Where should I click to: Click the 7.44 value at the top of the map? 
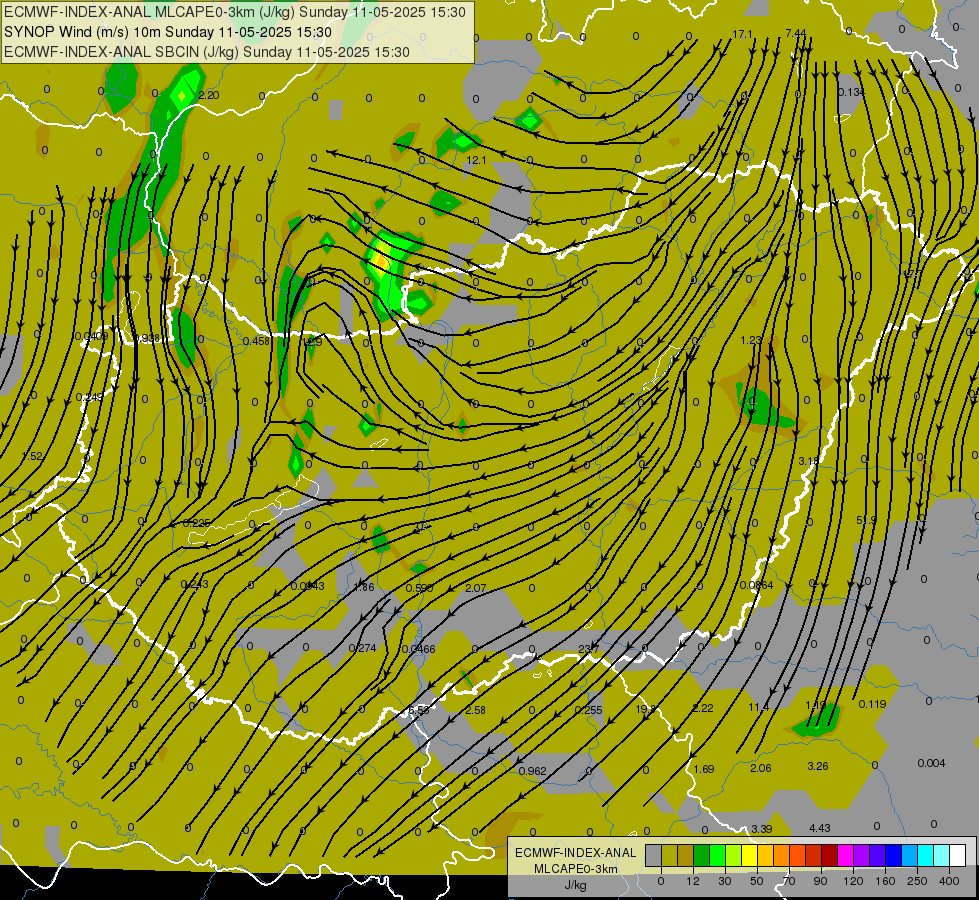click(x=795, y=32)
